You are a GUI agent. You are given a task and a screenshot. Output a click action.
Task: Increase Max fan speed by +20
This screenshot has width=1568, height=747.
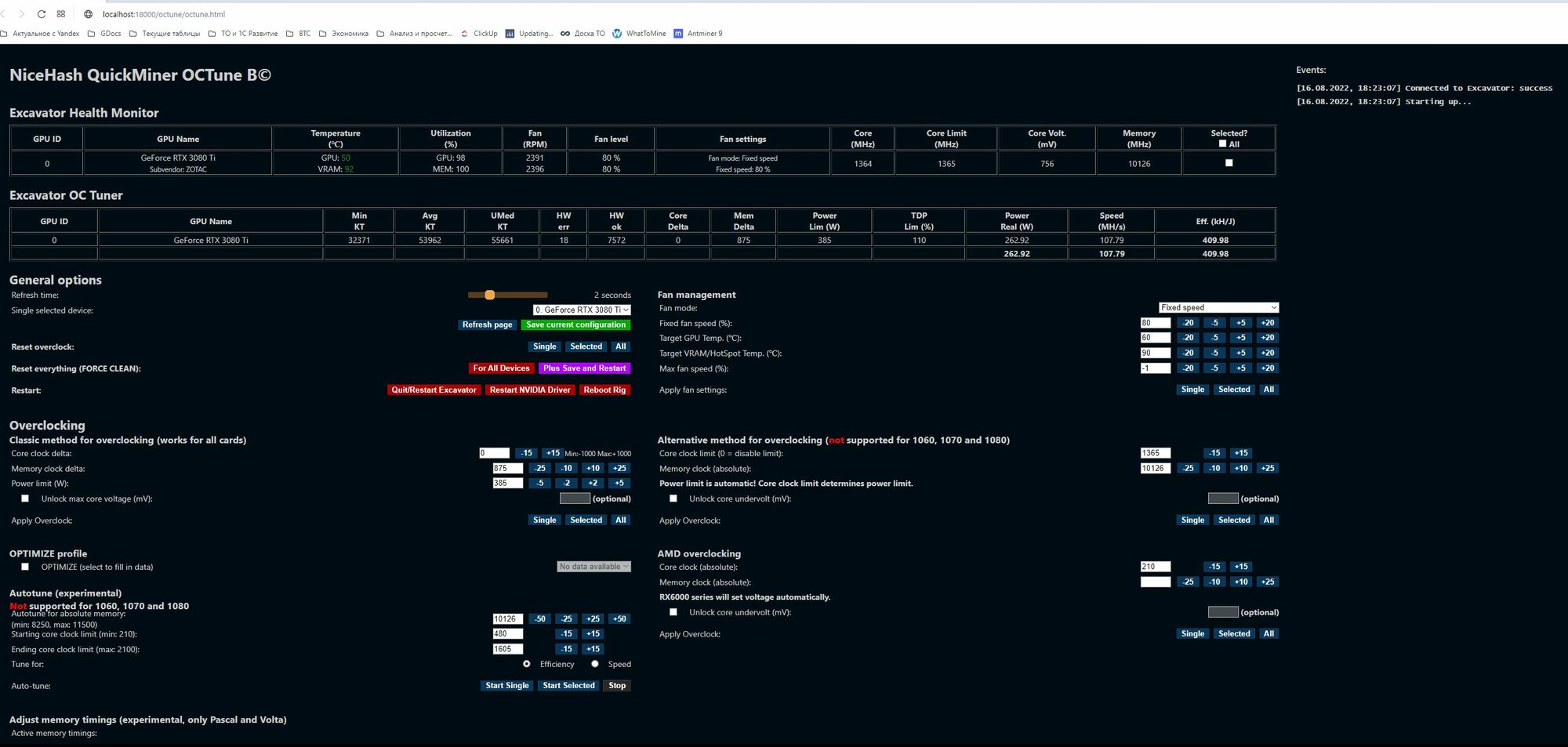1268,368
